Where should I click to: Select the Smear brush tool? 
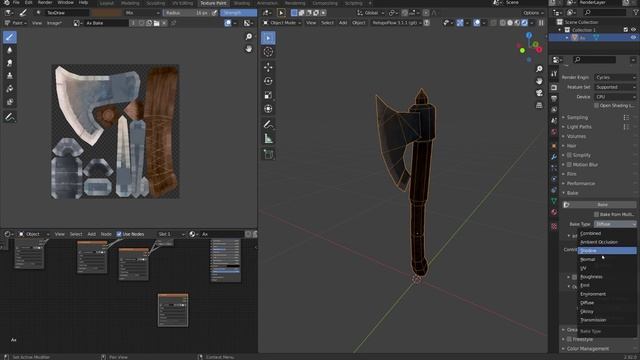(x=10, y=63)
